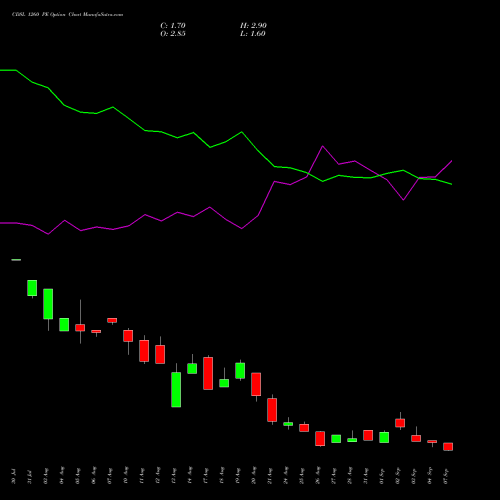Click the green candle for 27 Aug

coord(336,439)
